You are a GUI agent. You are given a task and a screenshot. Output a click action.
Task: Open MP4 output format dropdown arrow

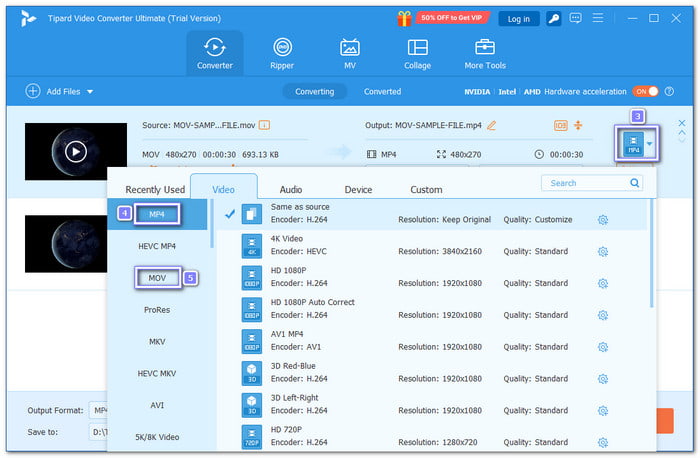click(650, 144)
